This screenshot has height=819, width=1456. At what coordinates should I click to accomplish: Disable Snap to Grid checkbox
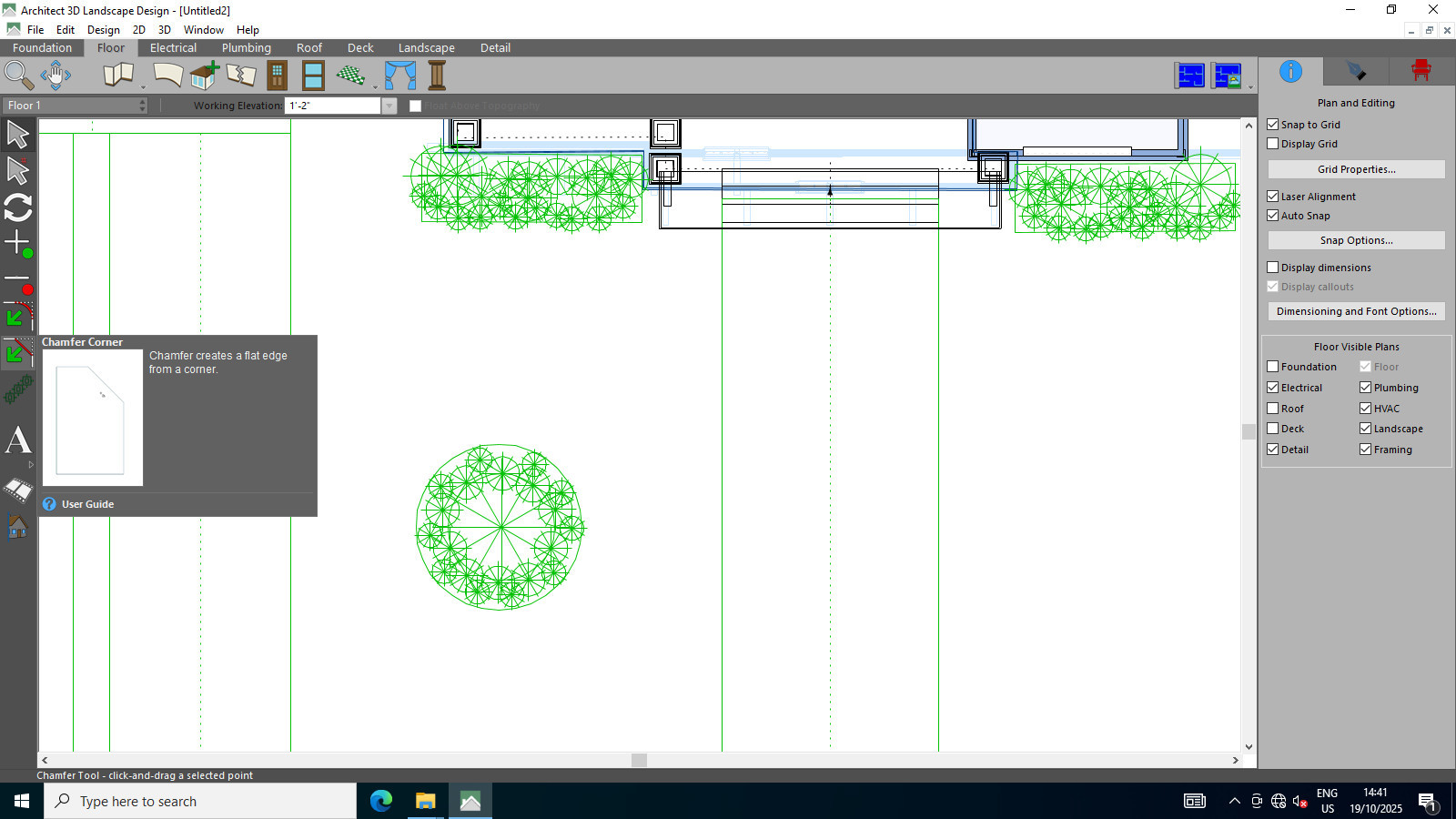1273,125
